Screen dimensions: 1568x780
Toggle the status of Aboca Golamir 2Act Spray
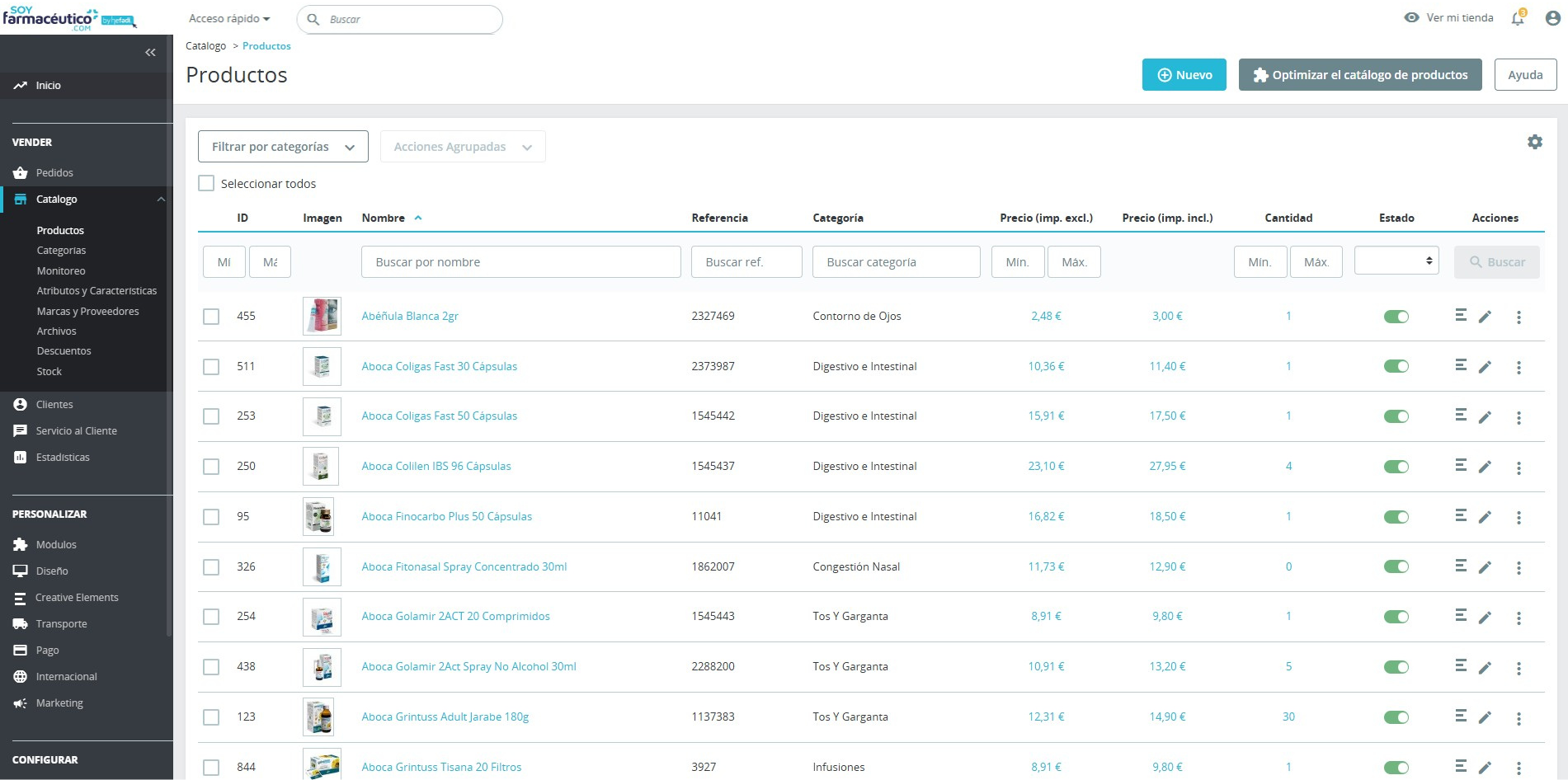click(1396, 667)
